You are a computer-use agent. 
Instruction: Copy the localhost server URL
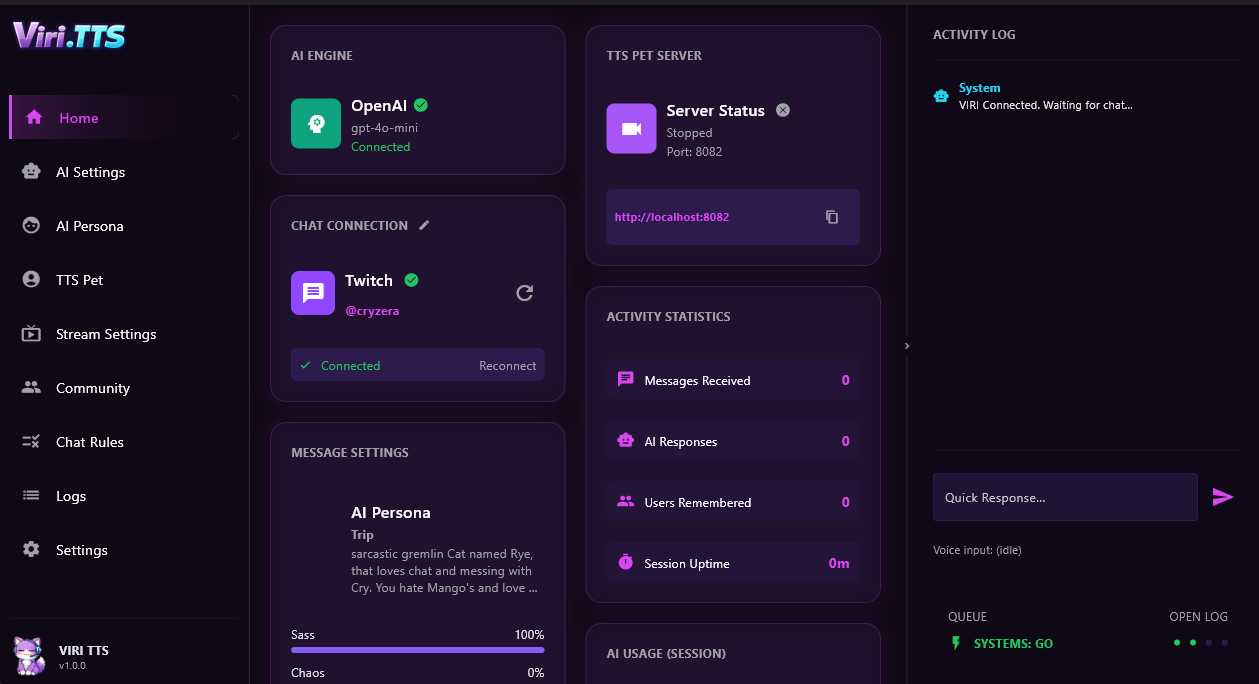[x=832, y=216]
